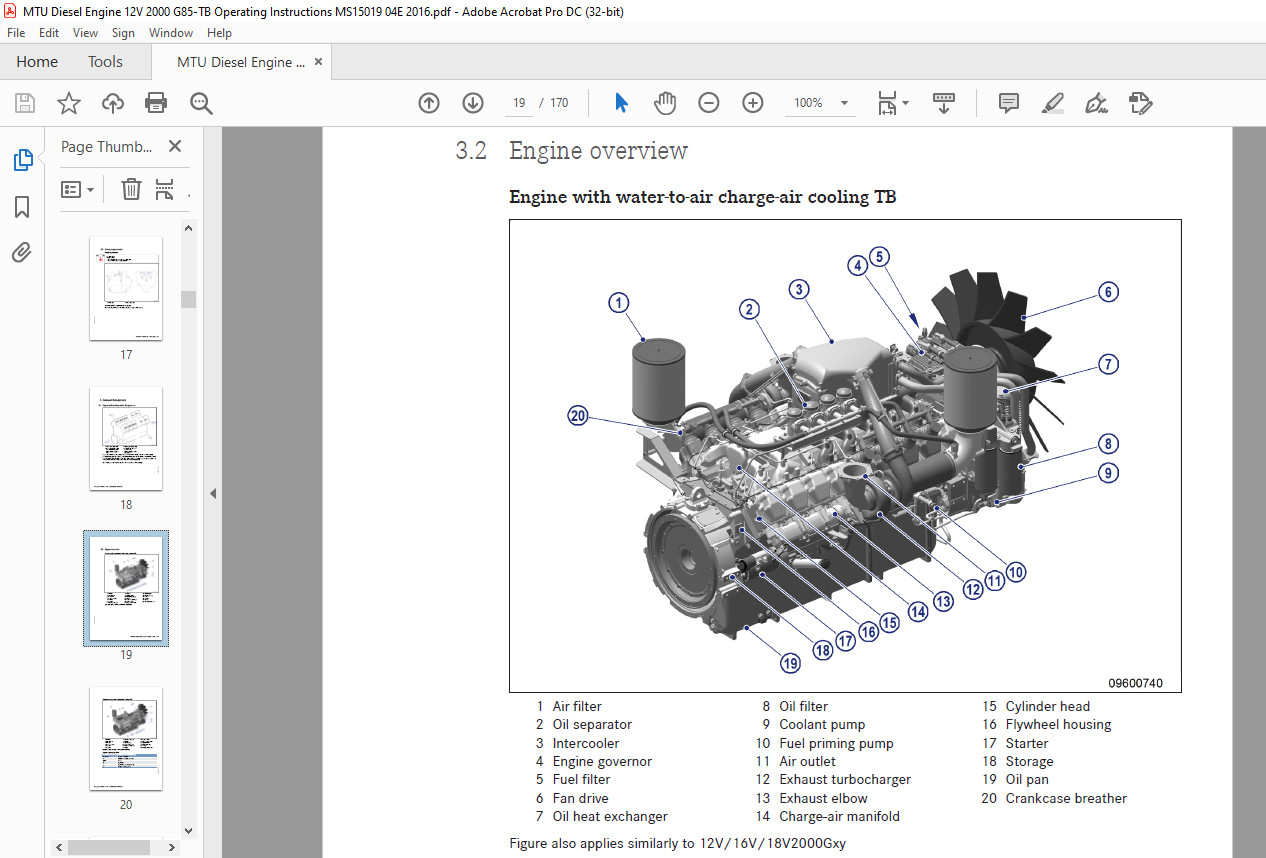Click the page number input field
Image resolution: width=1266 pixels, height=858 pixels.
coord(520,103)
